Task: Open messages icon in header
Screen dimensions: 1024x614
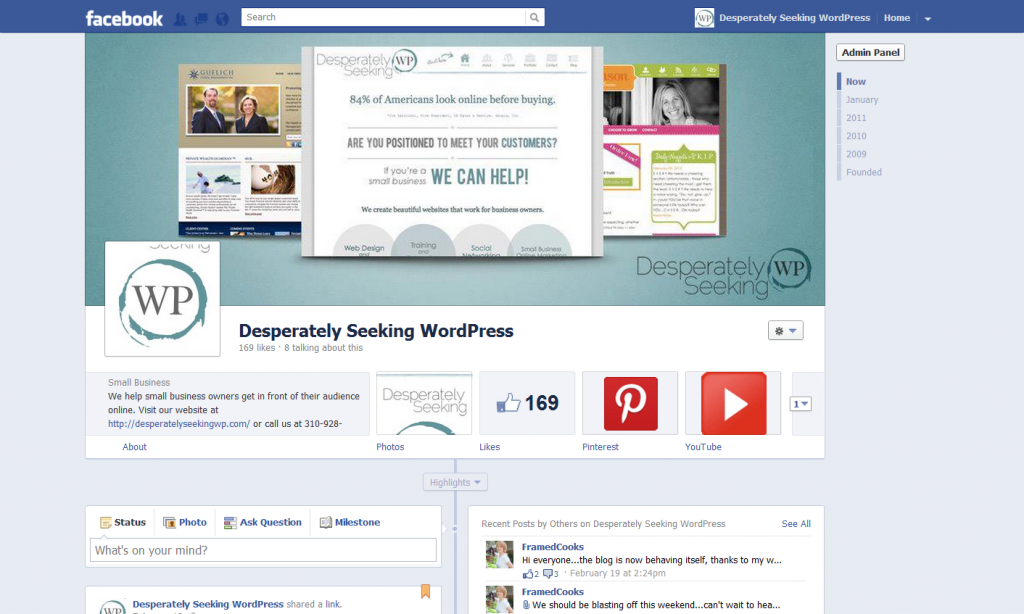Action: [x=201, y=19]
